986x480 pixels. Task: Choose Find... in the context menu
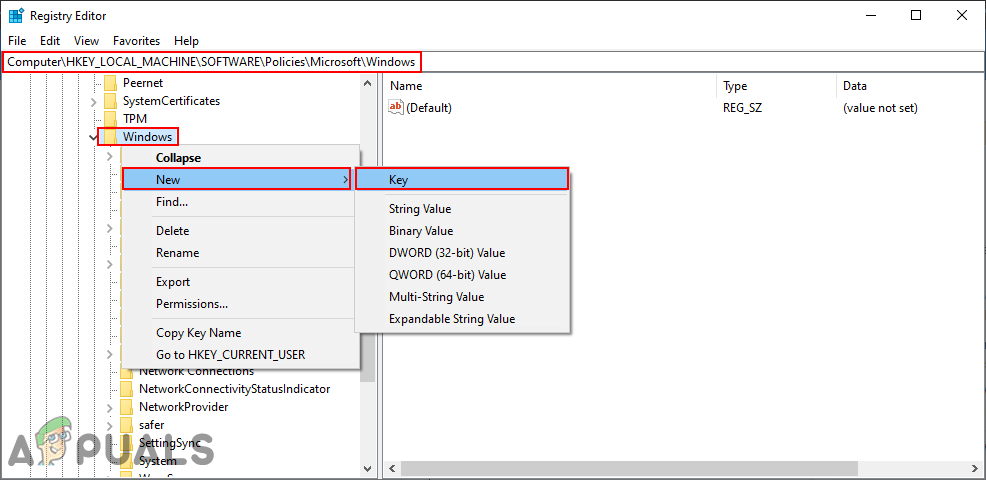point(240,202)
